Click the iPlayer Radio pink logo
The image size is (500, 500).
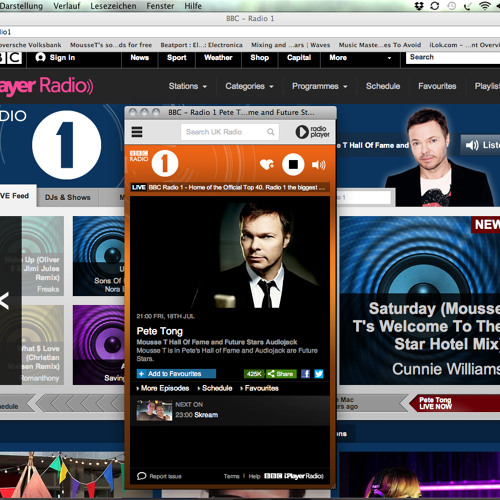coord(46,86)
